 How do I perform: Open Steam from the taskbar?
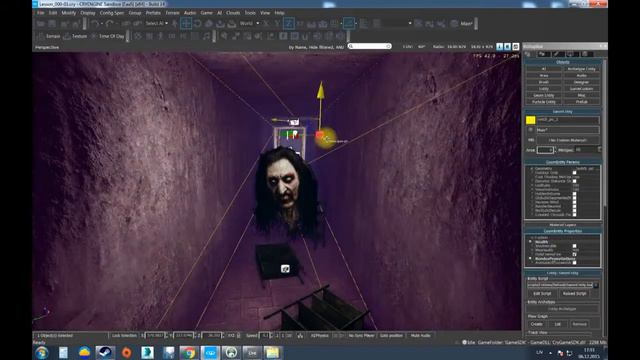click(105, 353)
